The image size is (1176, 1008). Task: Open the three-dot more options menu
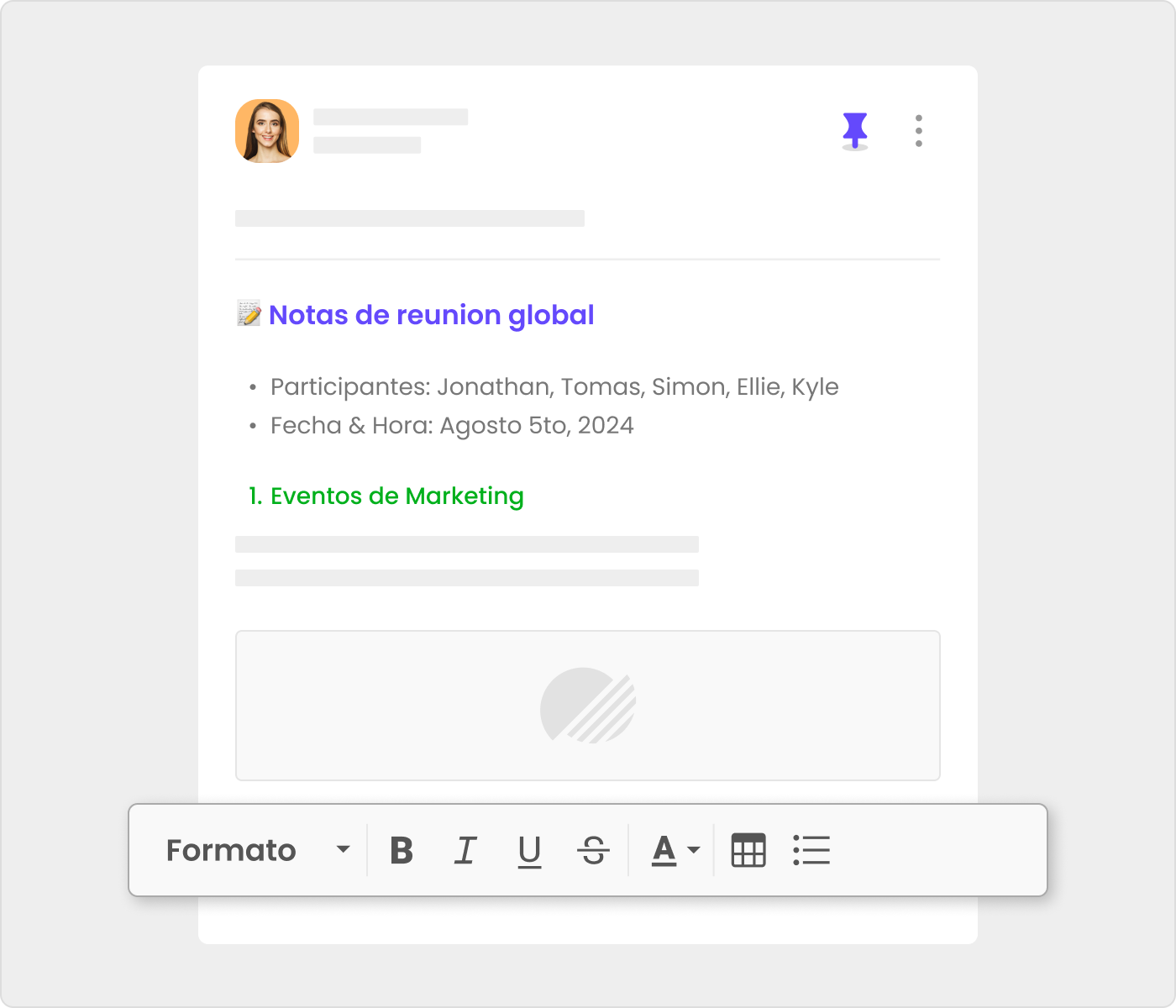click(x=918, y=131)
